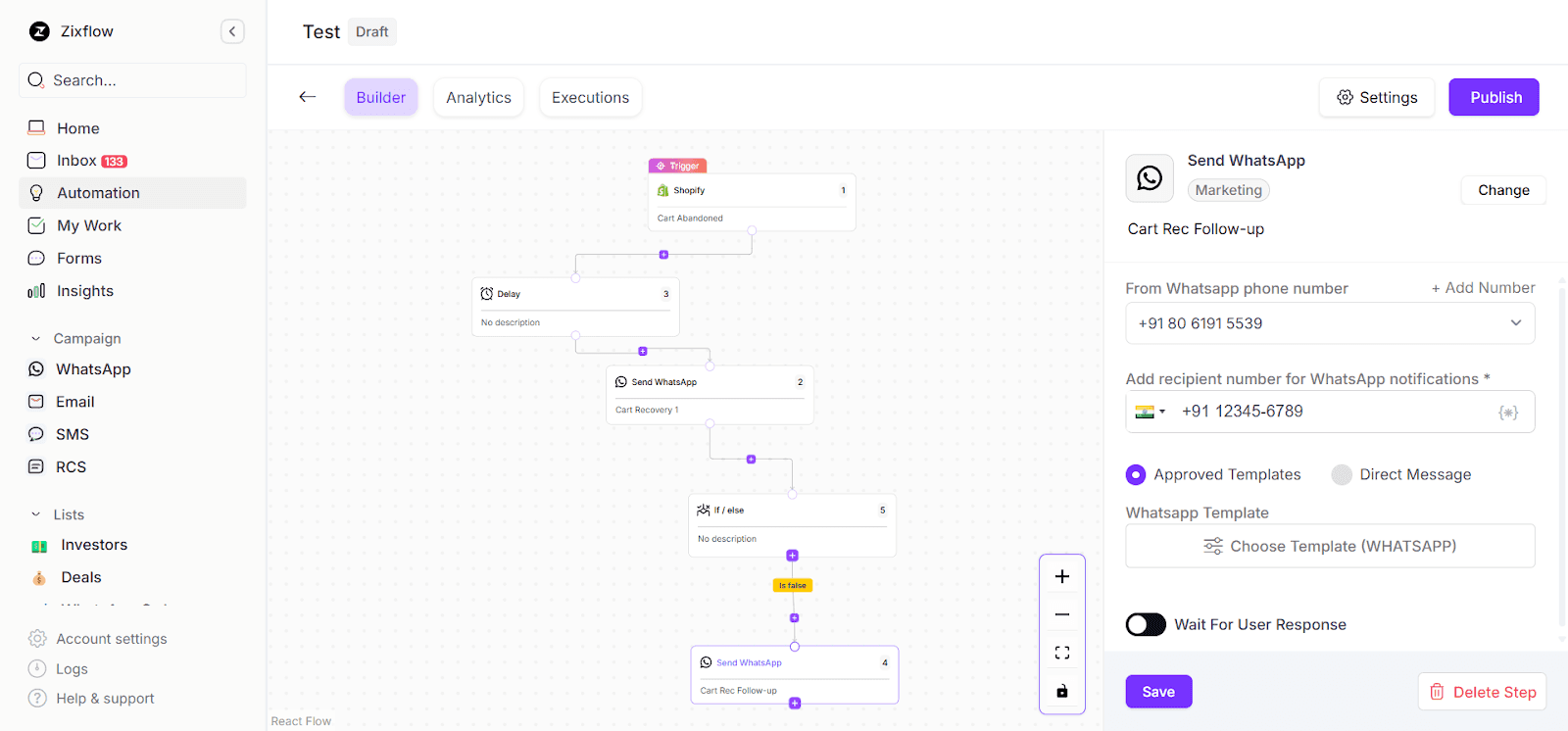
Task: Click the Insights bar chart icon
Action: 36,291
